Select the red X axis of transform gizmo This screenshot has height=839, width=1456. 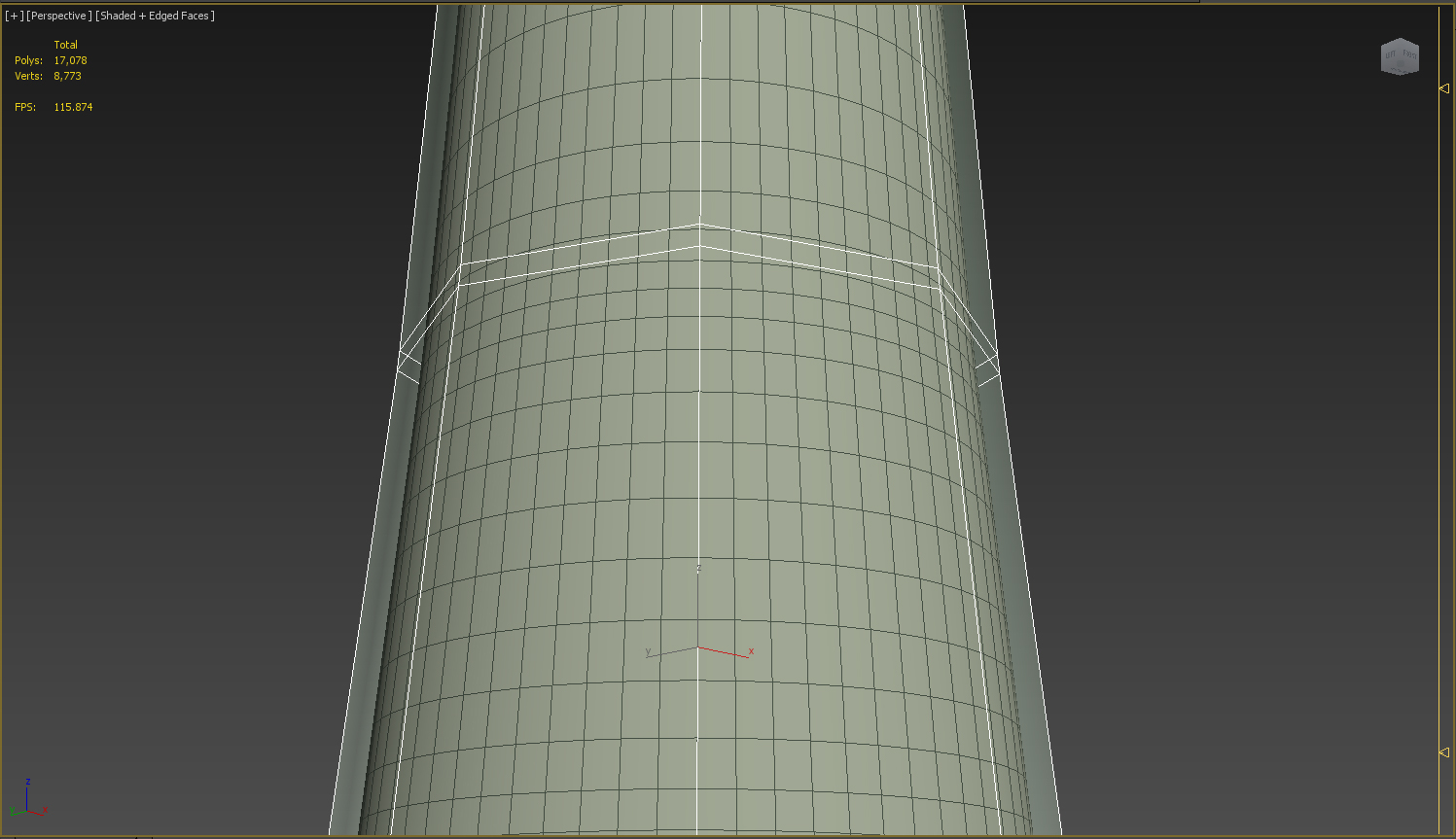click(726, 652)
